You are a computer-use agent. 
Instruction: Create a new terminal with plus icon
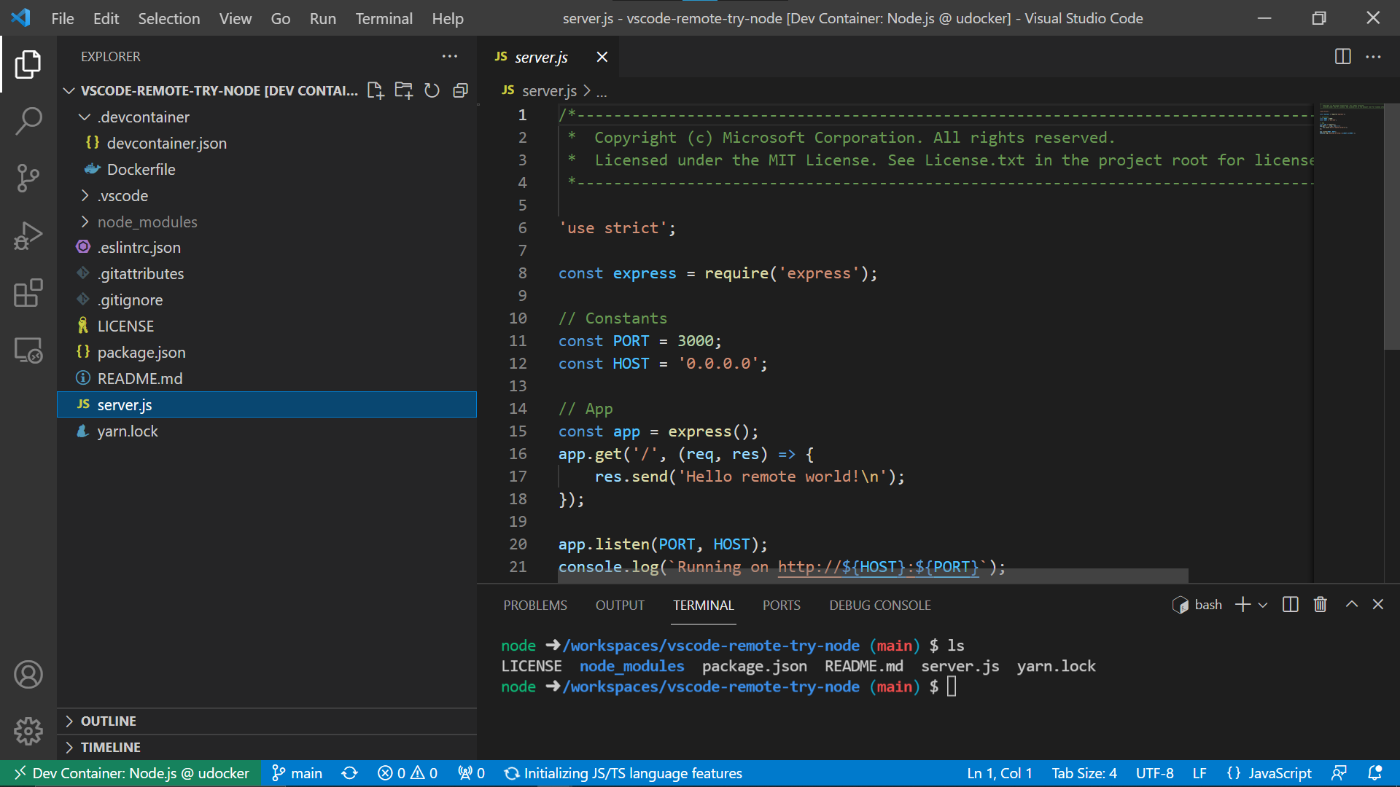point(1243,604)
